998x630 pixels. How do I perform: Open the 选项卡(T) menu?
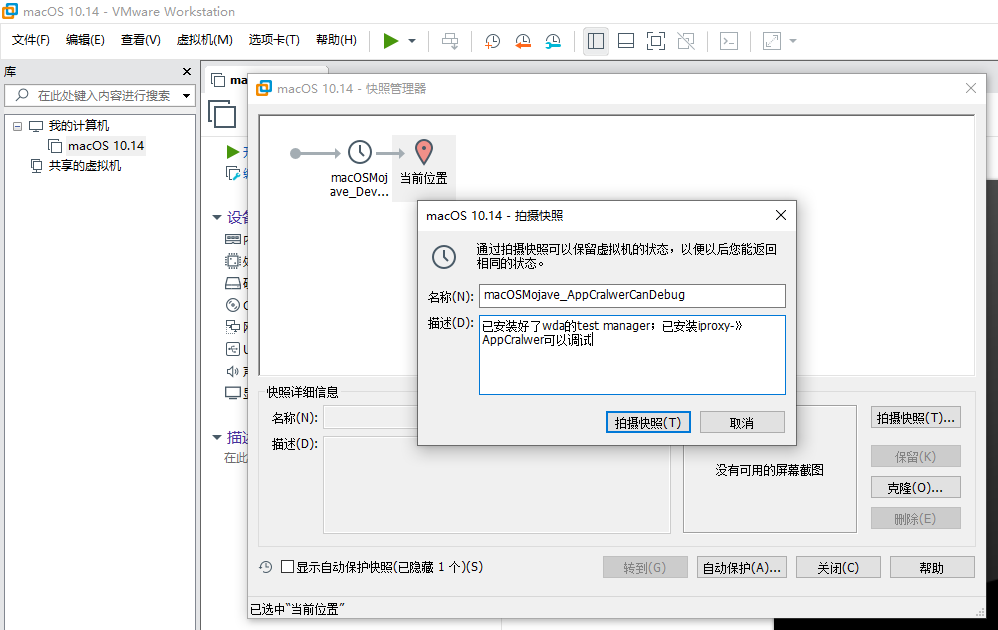tap(274, 40)
